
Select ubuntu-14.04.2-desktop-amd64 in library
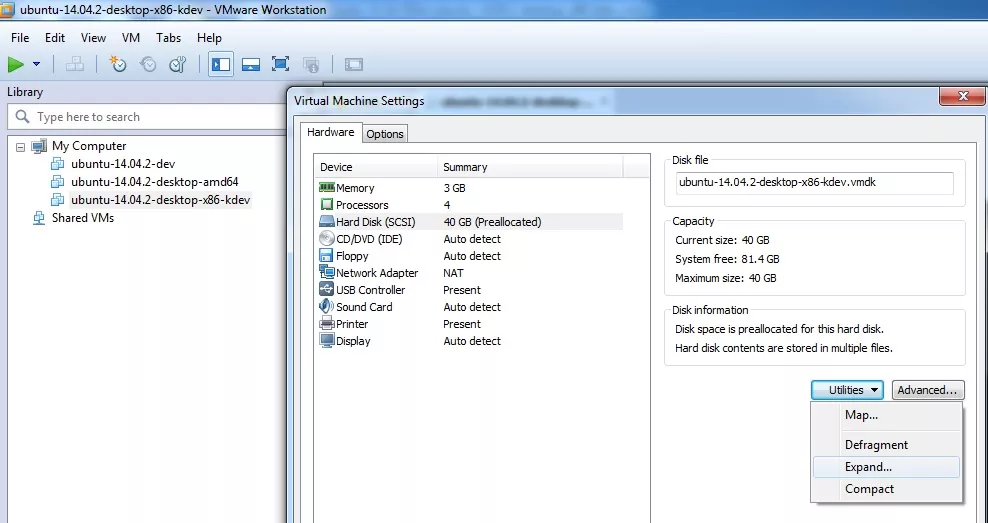[154, 181]
